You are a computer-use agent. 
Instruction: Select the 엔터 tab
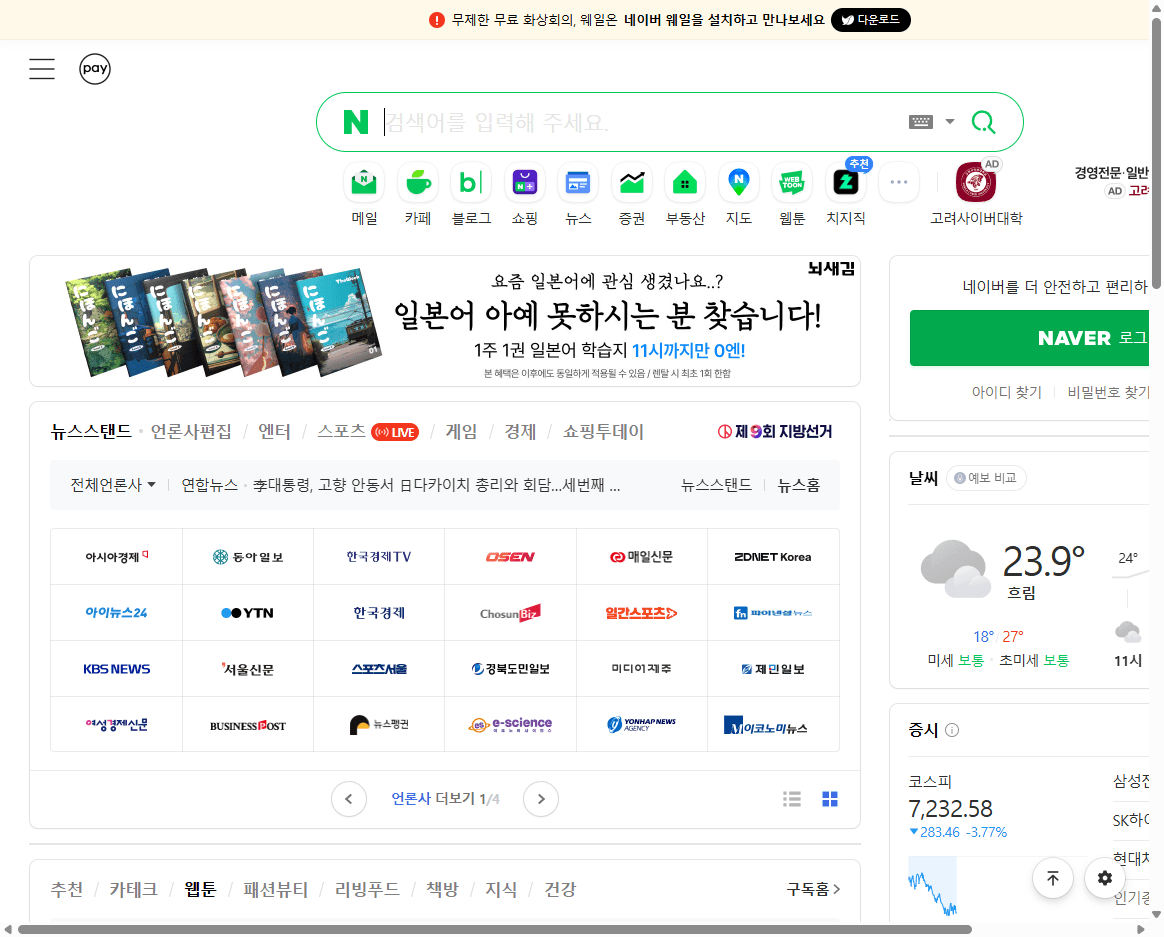click(274, 431)
